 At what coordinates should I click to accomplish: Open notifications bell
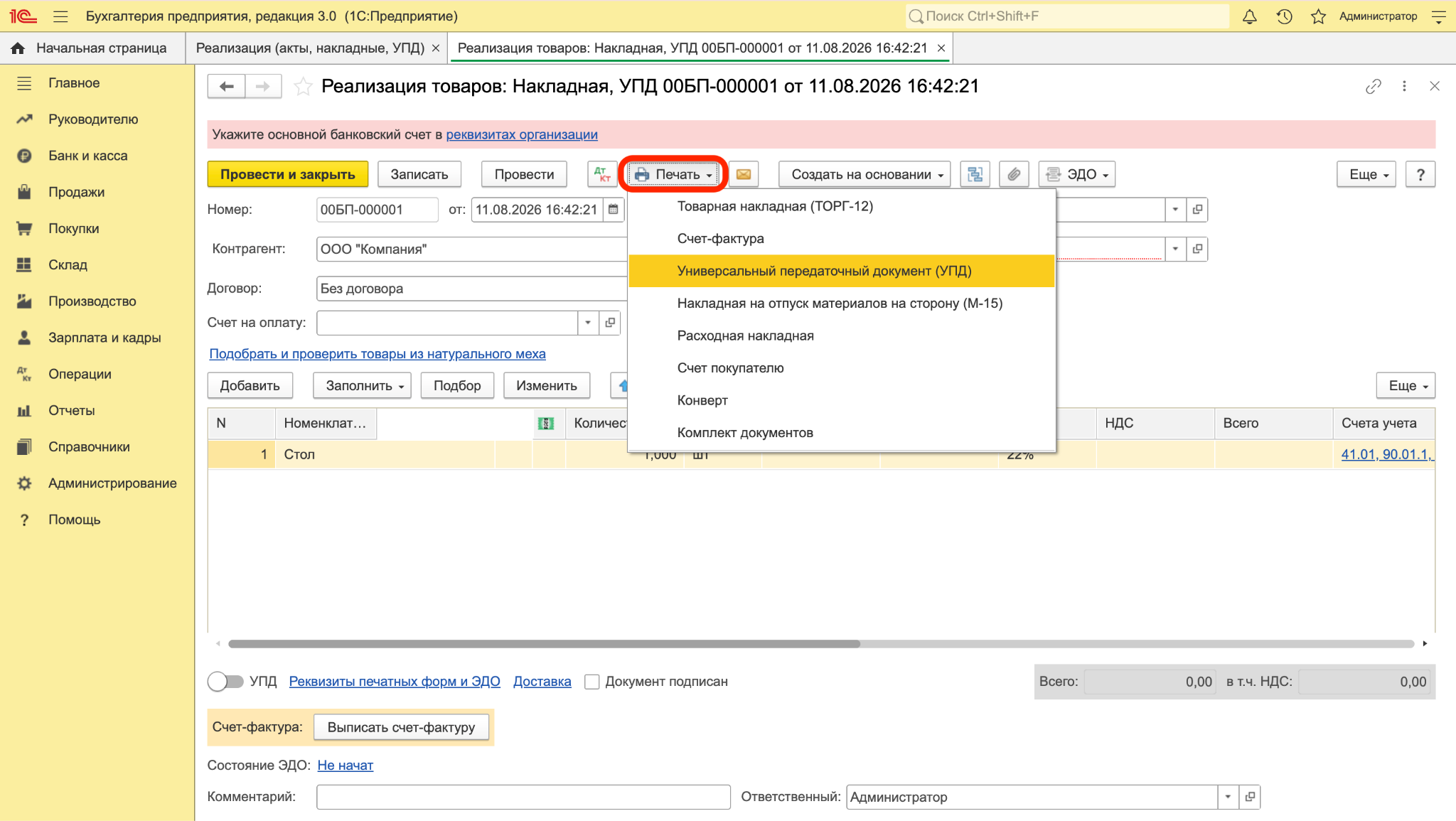pos(1249,16)
